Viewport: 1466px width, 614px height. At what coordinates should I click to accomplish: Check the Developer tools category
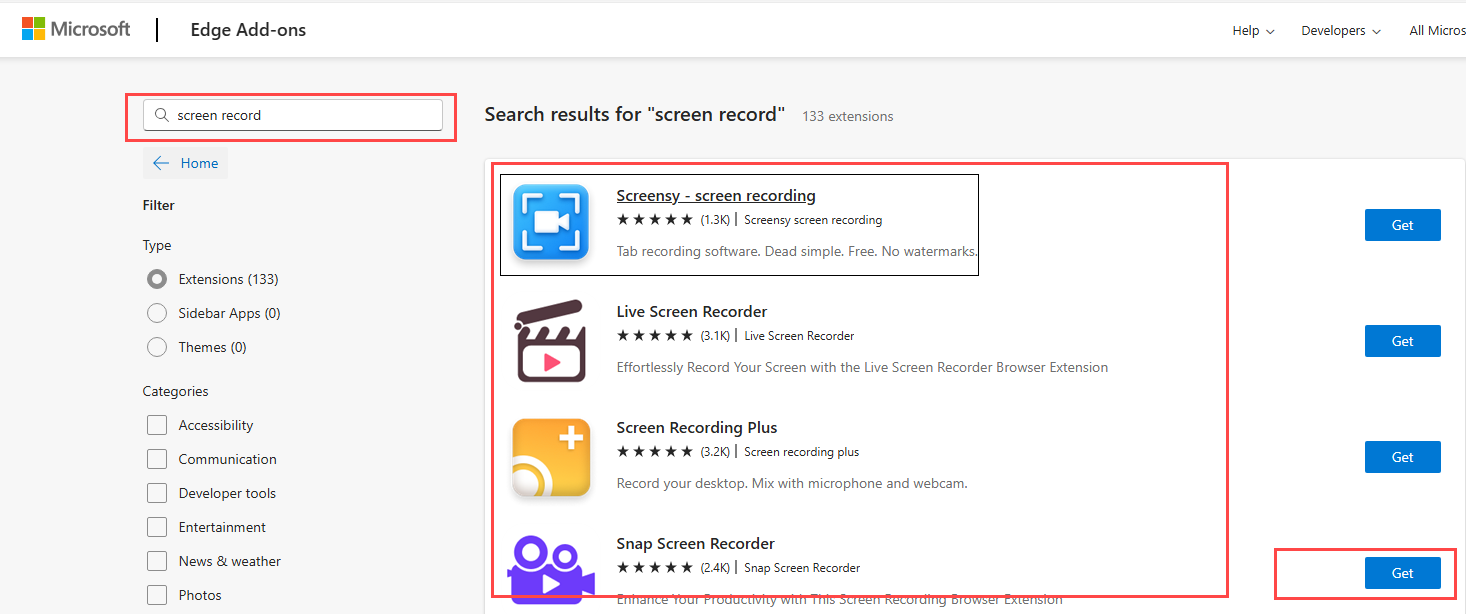point(157,493)
